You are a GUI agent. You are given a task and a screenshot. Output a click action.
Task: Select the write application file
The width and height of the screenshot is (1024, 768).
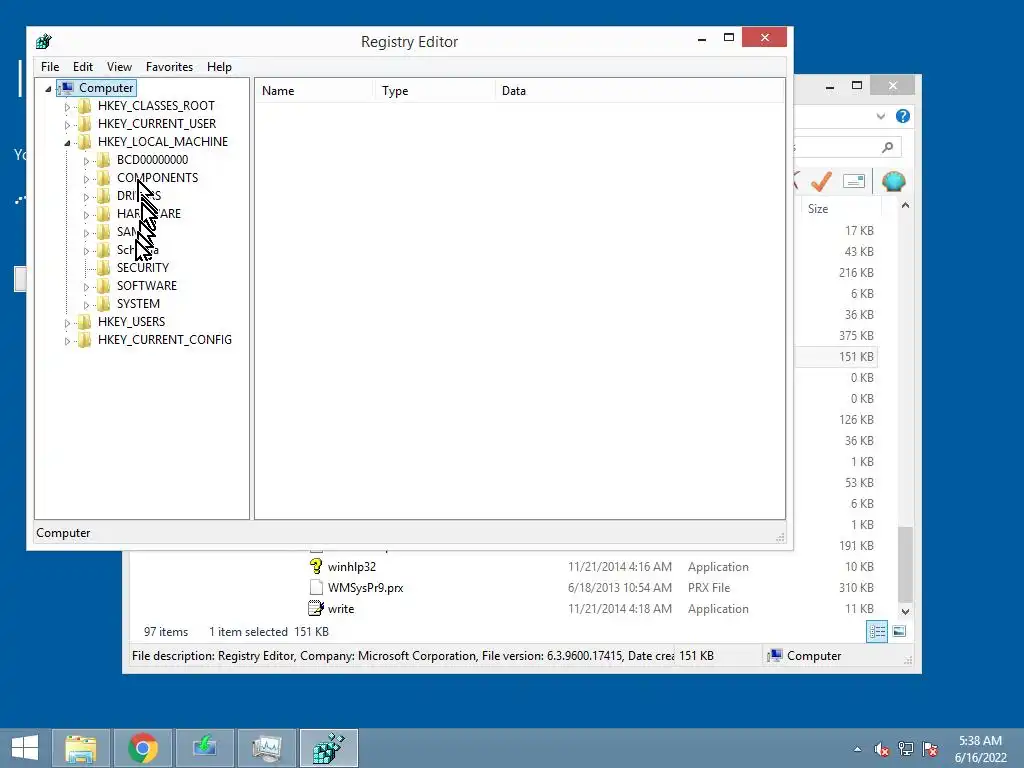pyautogui.click(x=341, y=609)
